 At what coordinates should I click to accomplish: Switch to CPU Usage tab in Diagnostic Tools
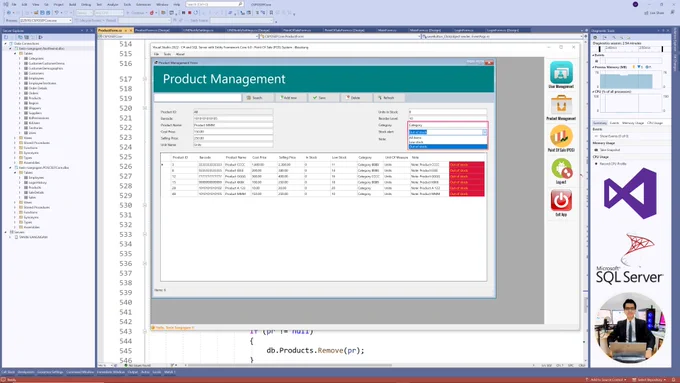tap(655, 123)
